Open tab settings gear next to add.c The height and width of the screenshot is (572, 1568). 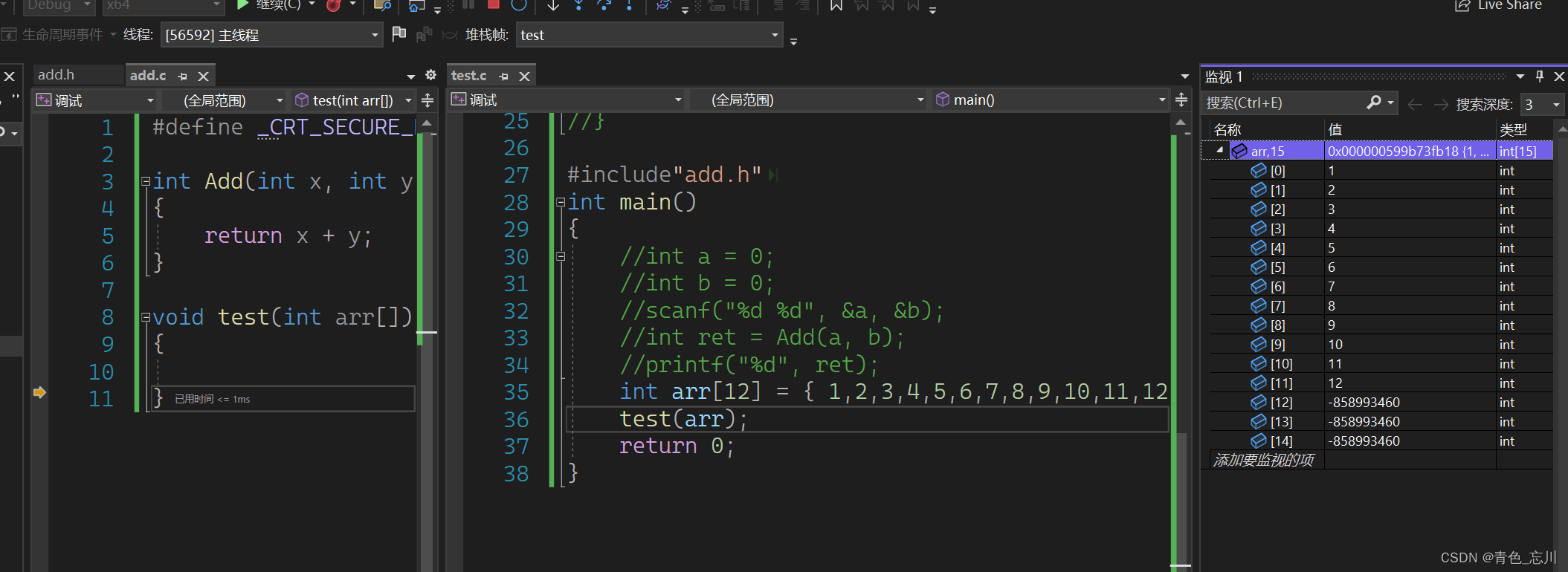pyautogui.click(x=430, y=75)
